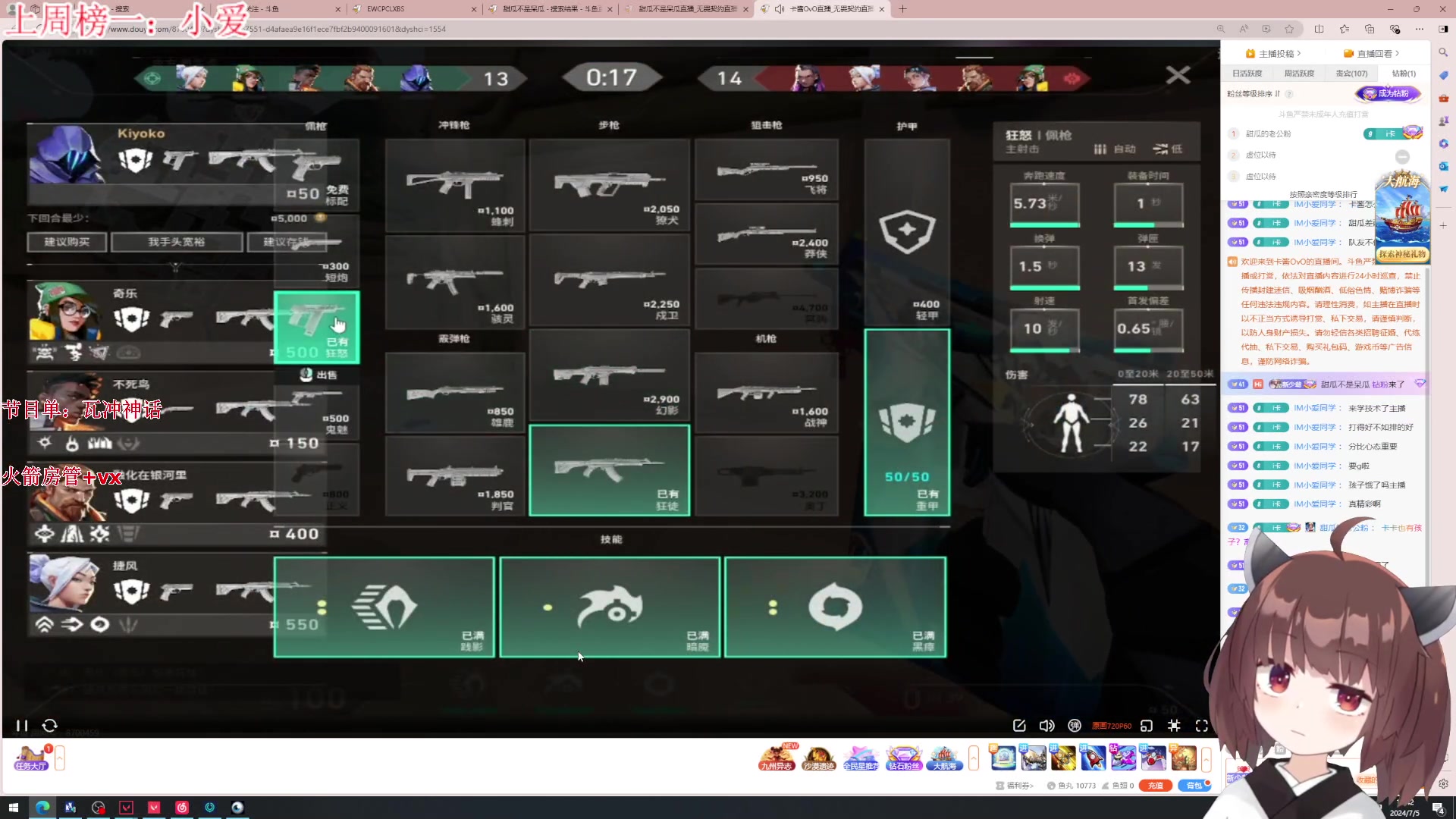Buy the 狂徒 rifle in shop
The width and height of the screenshot is (1456, 819).
pyautogui.click(x=610, y=470)
